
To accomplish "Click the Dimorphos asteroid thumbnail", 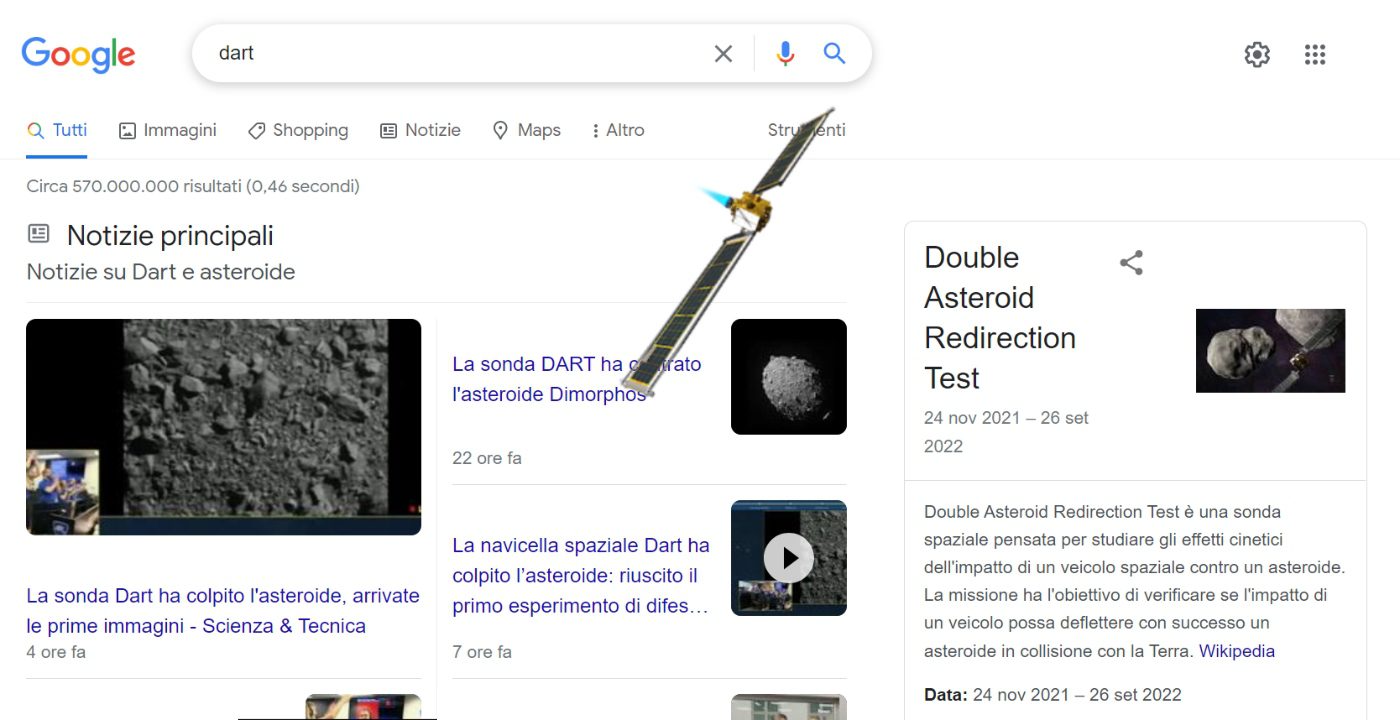I will pos(788,377).
